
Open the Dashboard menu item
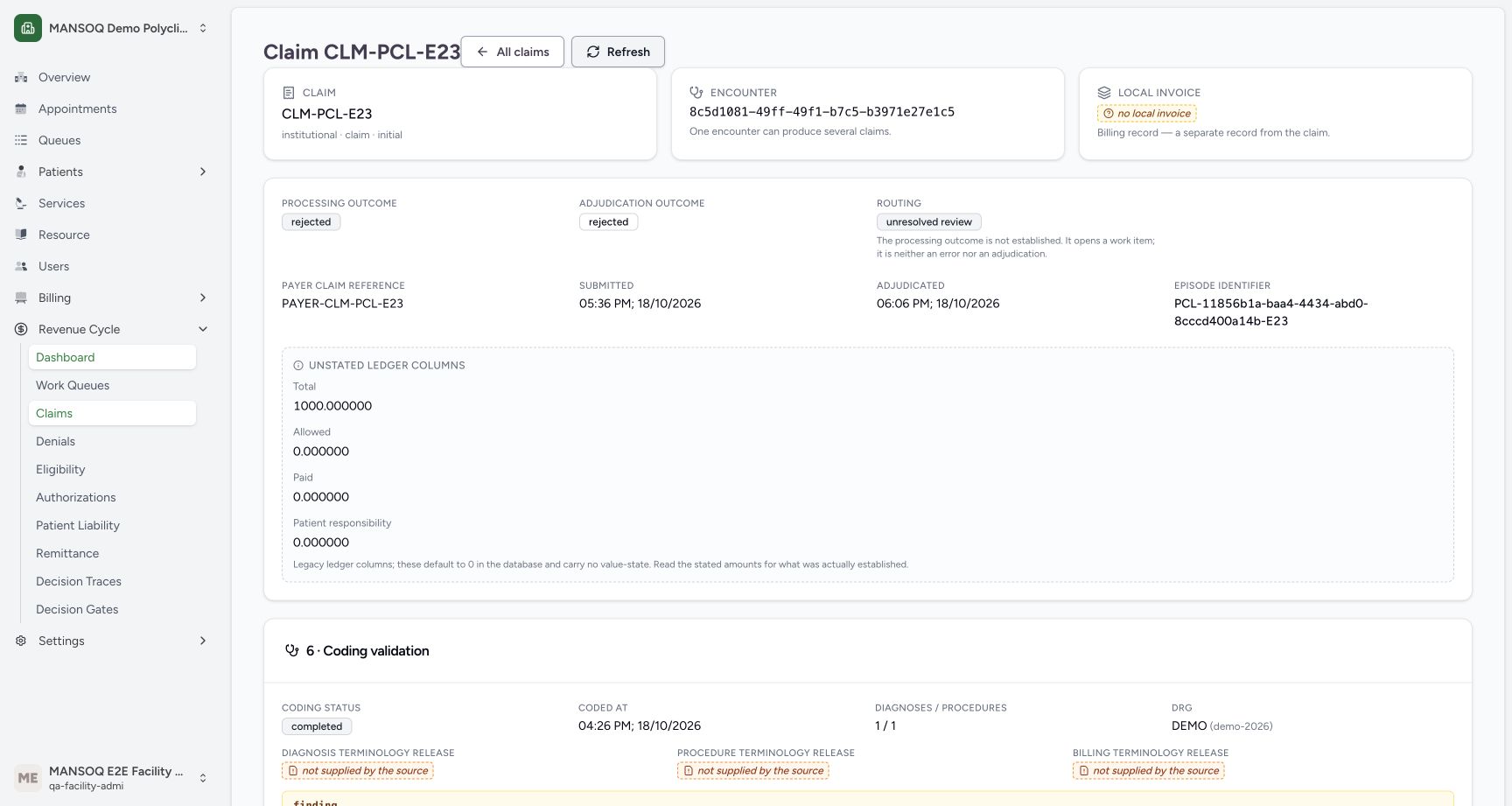[112, 357]
